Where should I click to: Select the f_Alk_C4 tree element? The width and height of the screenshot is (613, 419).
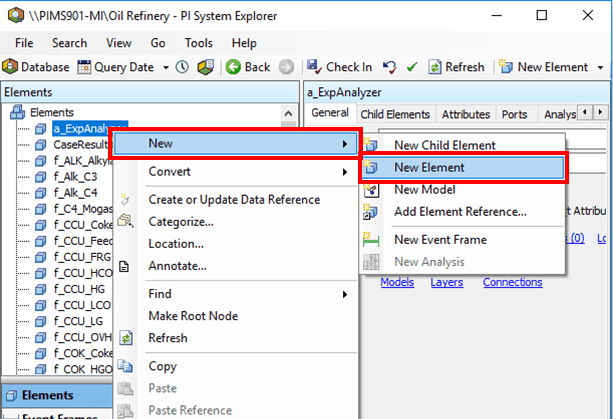75,193
